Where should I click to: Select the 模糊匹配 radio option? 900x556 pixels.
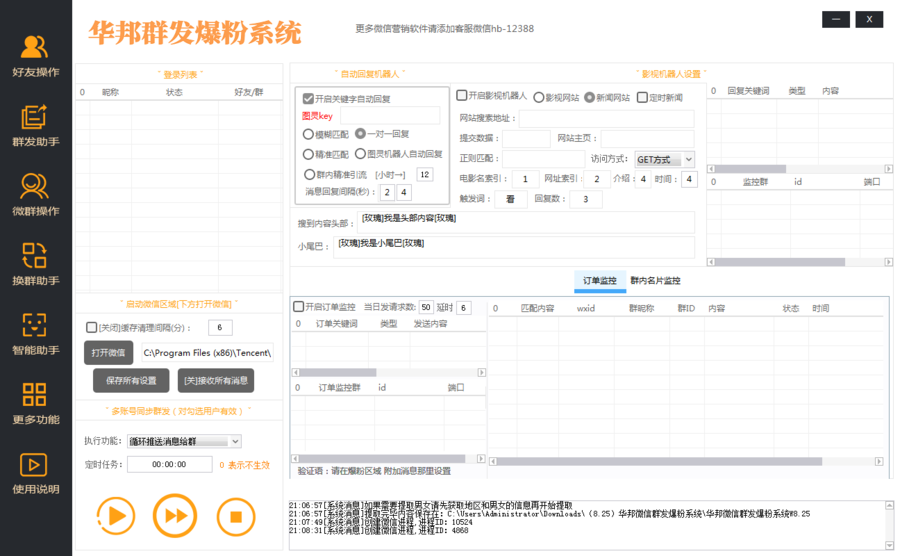[x=308, y=134]
